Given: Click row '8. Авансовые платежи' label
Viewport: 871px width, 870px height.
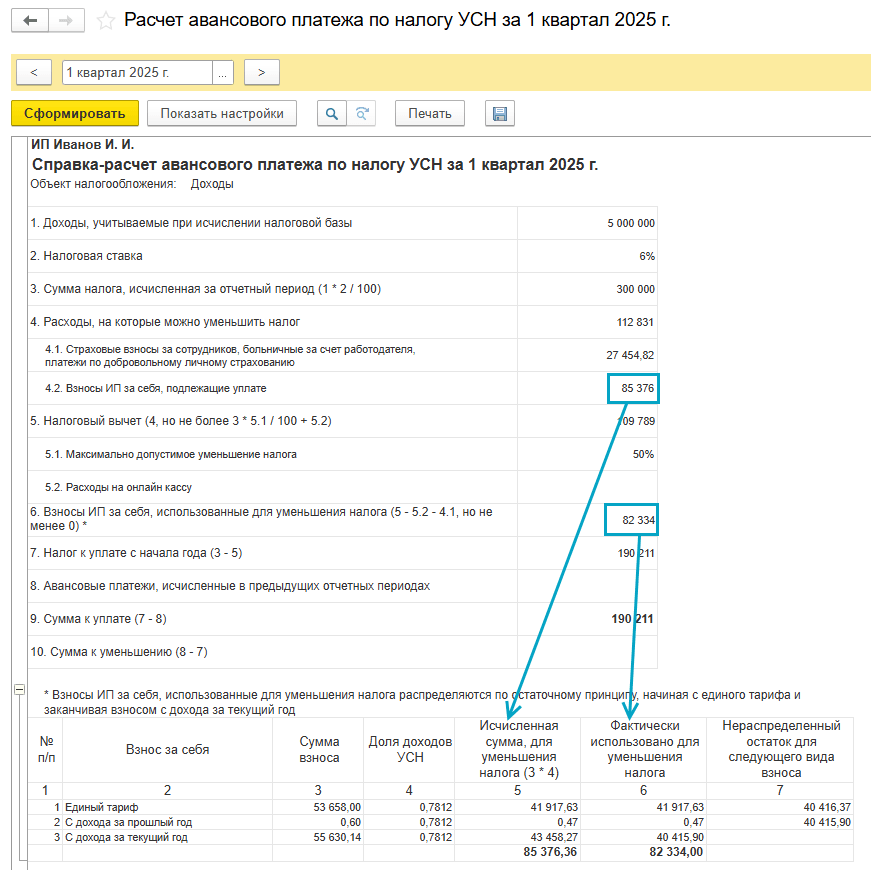Looking at the screenshot, I should [x=230, y=586].
